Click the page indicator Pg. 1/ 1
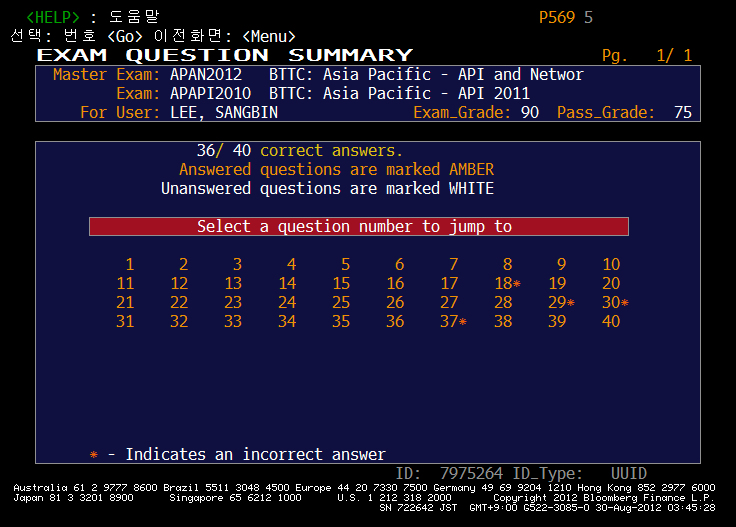 [647, 55]
